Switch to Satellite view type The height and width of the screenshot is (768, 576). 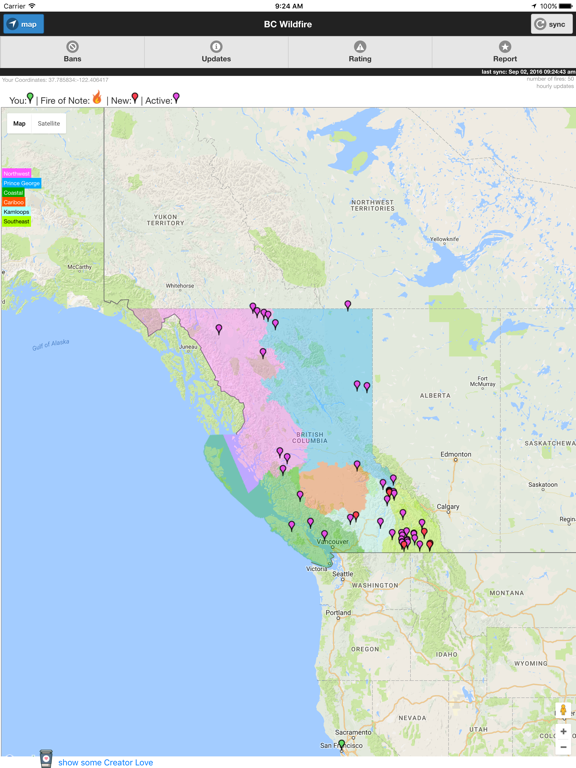48,123
